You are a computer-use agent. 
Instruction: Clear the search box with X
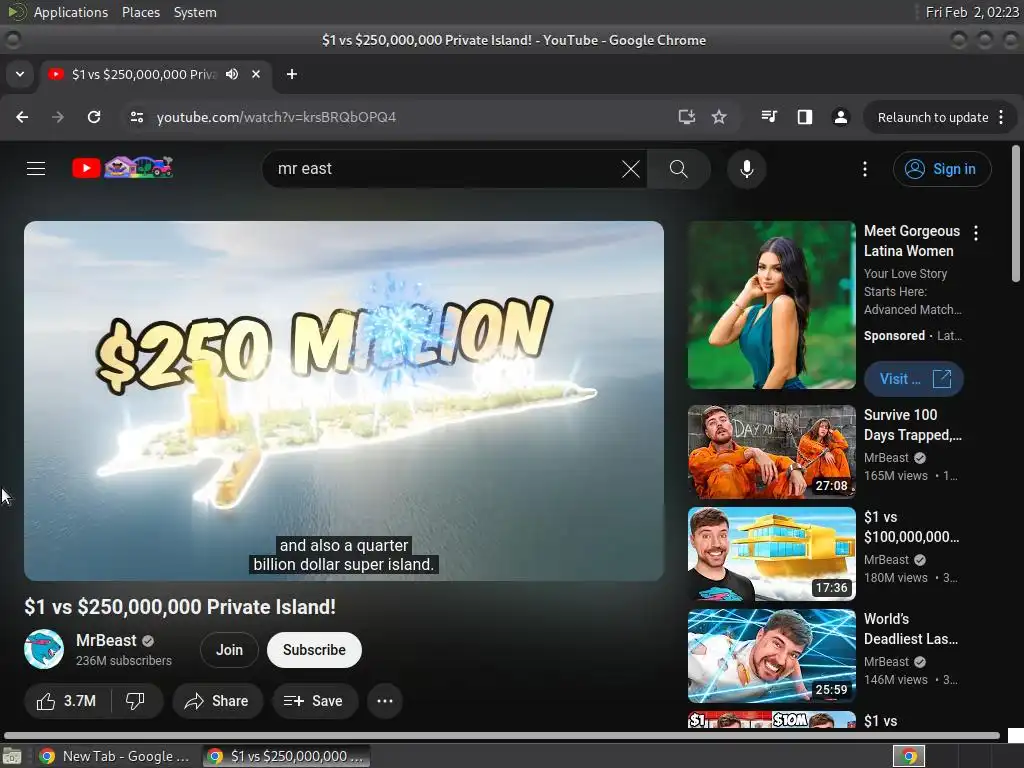tap(631, 169)
